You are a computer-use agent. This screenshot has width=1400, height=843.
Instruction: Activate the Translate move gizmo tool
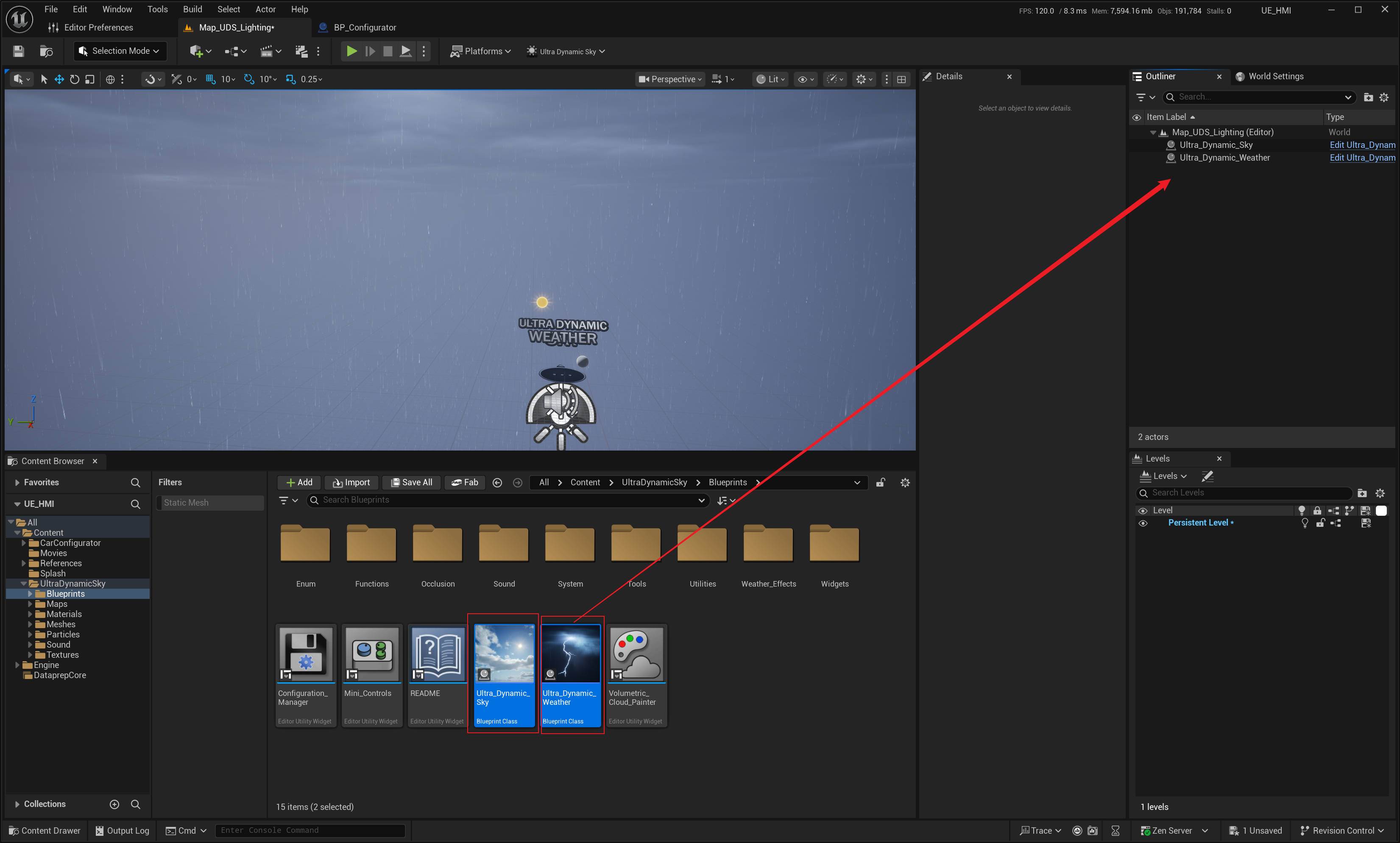(59, 79)
